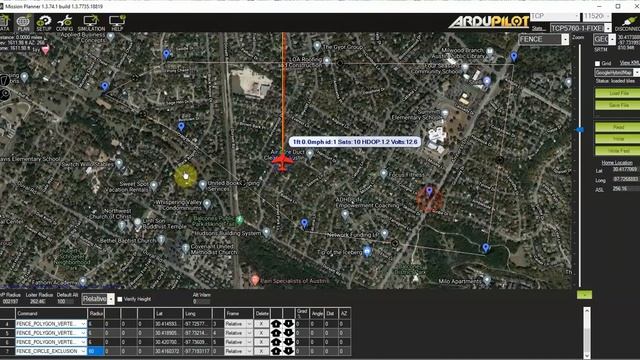Delete row 4 with its X button

[262, 324]
